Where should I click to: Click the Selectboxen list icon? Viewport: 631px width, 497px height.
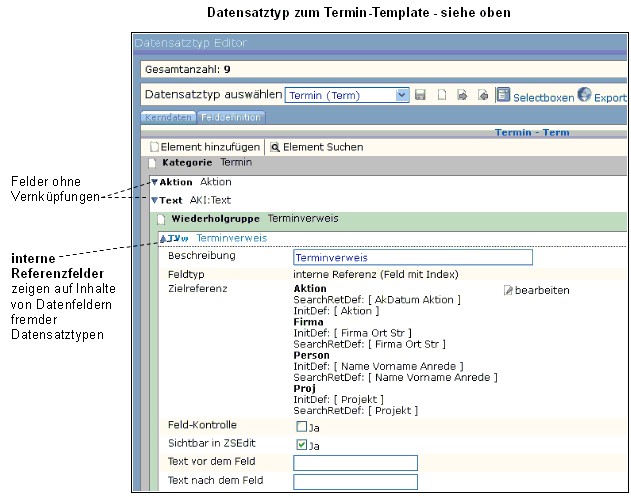coord(503,95)
